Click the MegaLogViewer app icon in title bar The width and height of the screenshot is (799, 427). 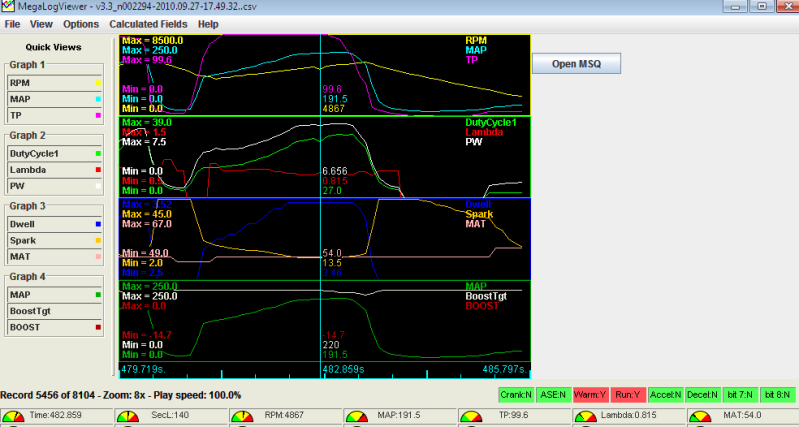[8, 7]
